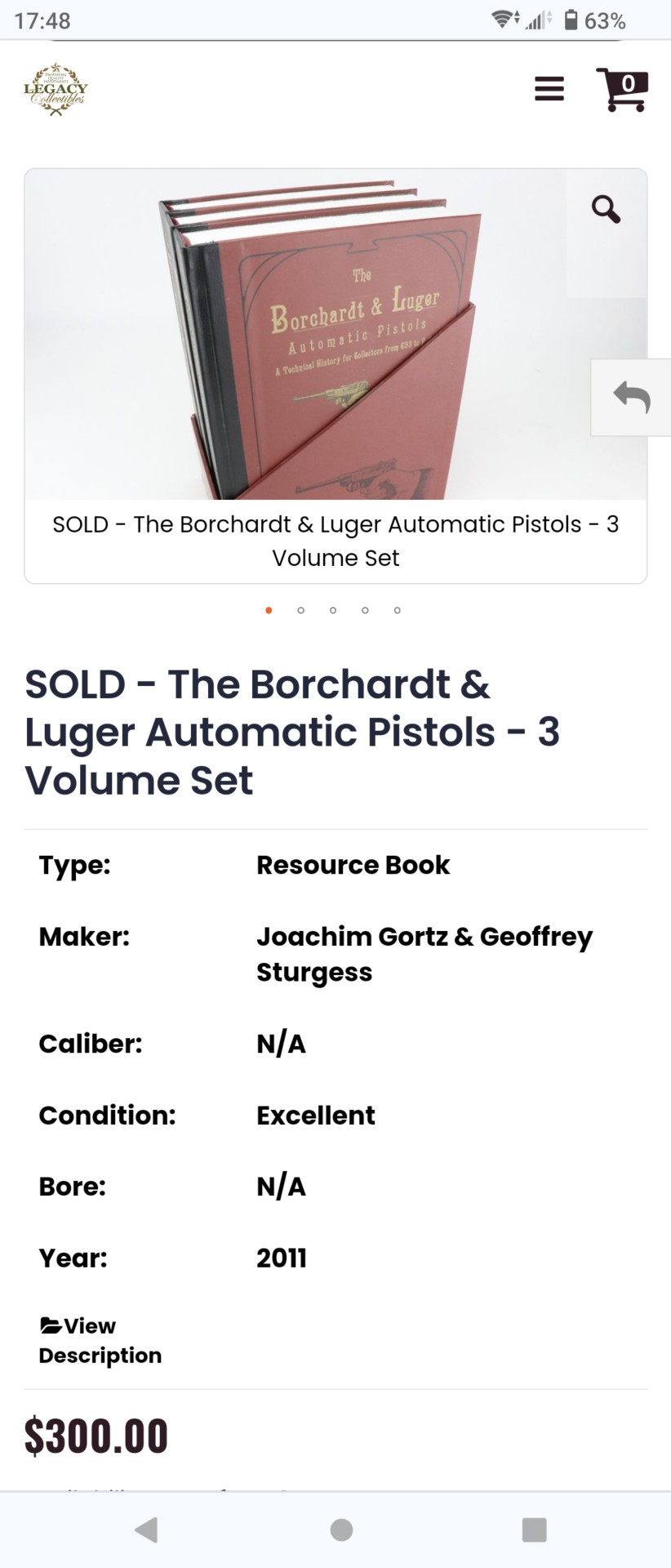Select the second carousel dot
The width and height of the screenshot is (671, 1568).
pos(301,610)
